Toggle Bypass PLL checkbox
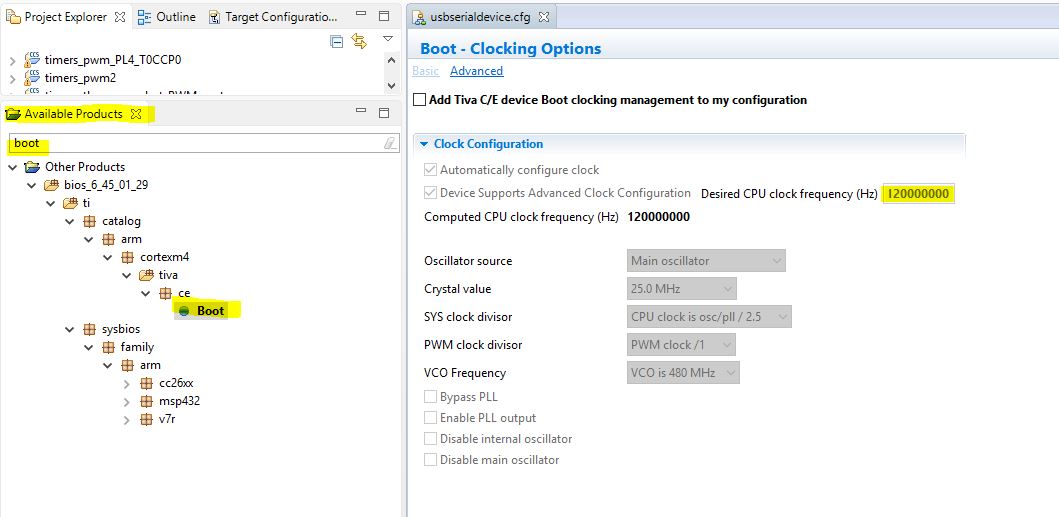 [x=431, y=397]
